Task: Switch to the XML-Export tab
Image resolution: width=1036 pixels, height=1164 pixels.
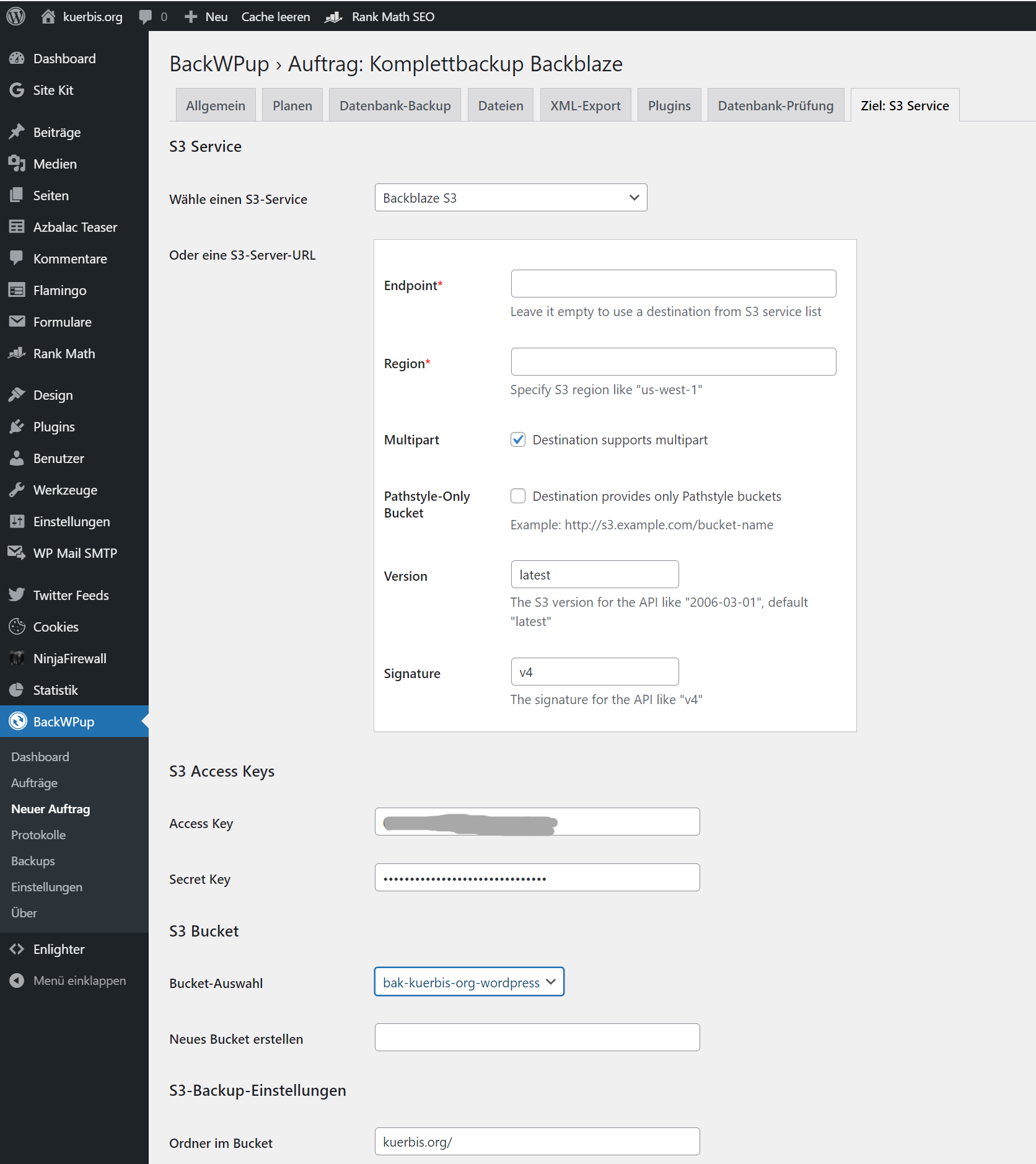Action: pos(586,105)
